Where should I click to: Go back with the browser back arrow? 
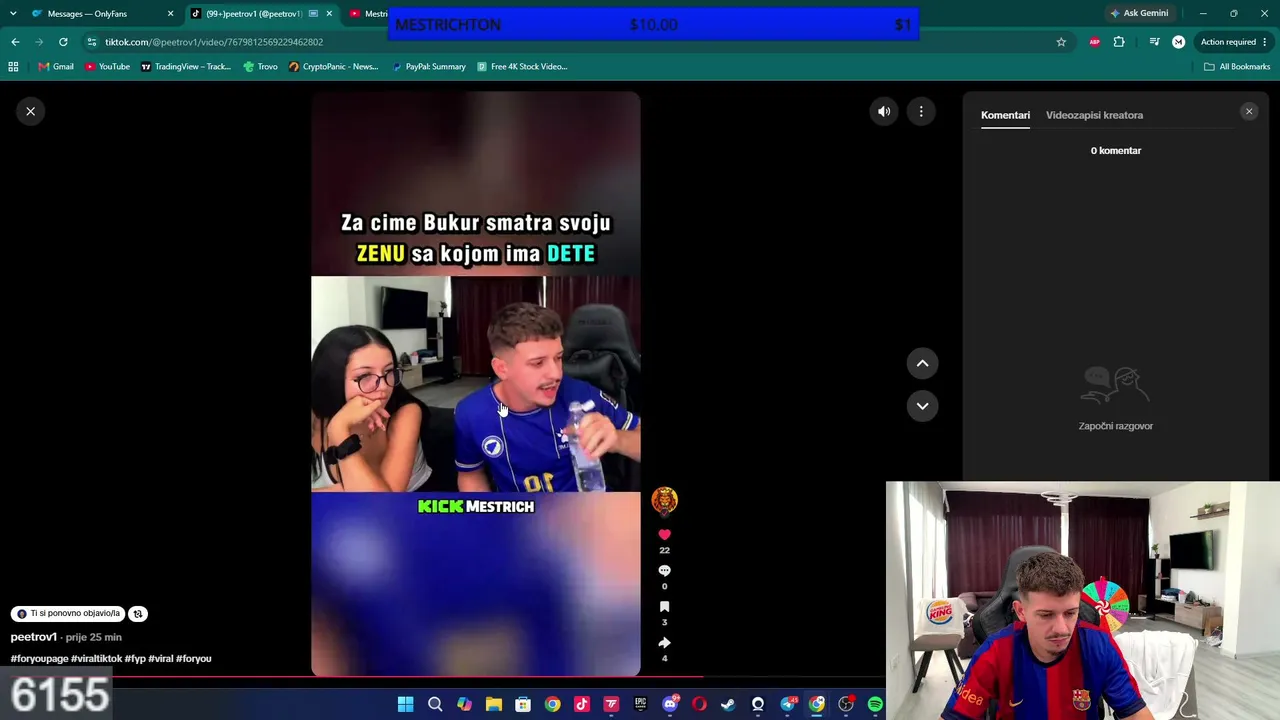(x=15, y=42)
